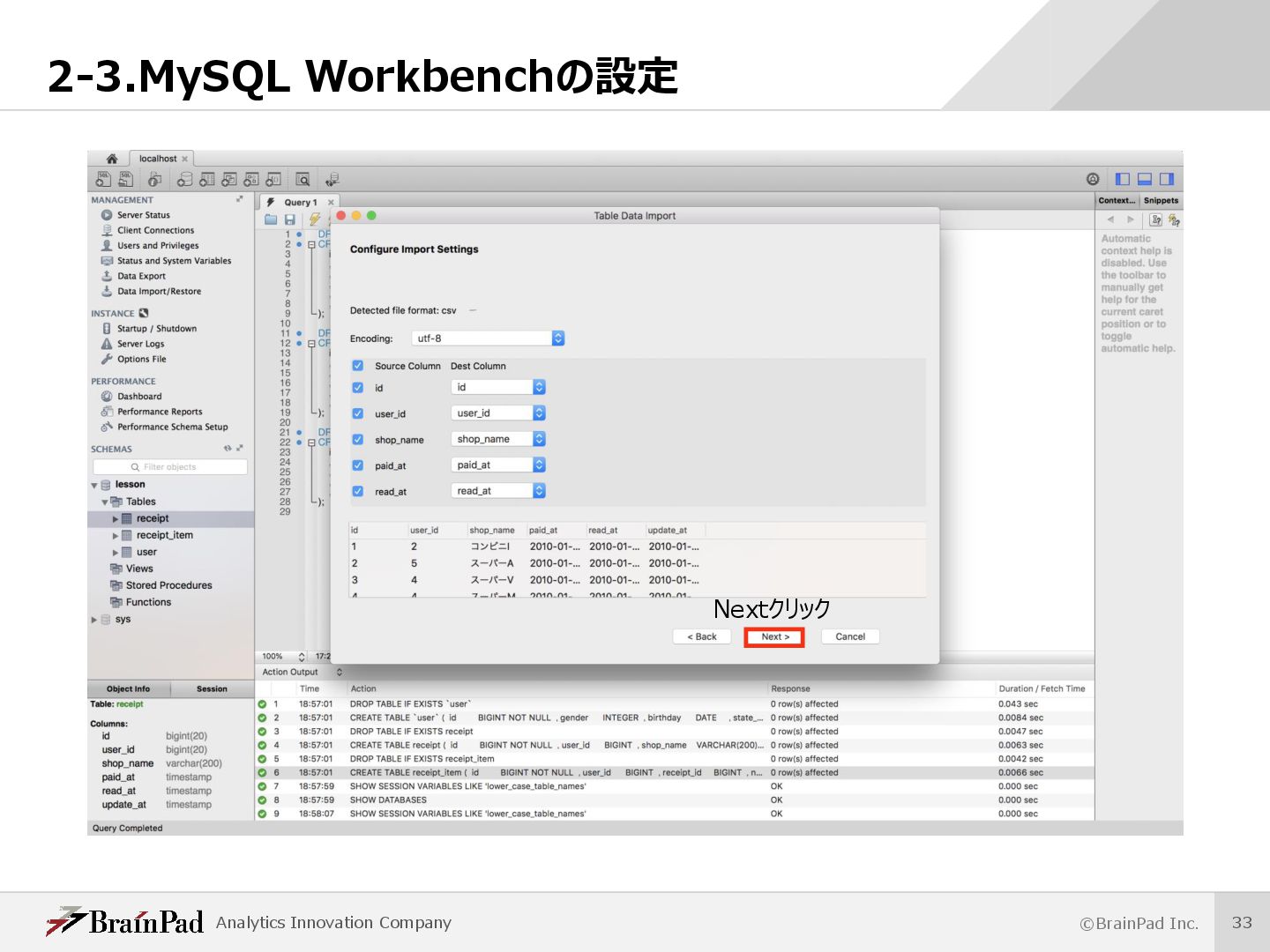Open Workbench preferences gear icon
Viewport: 1270px width, 952px height.
pyautogui.click(x=1093, y=179)
